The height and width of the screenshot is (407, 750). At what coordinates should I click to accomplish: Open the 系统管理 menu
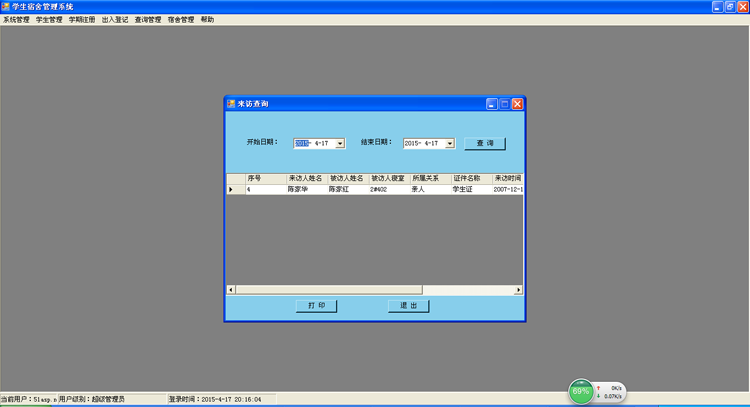point(16,20)
